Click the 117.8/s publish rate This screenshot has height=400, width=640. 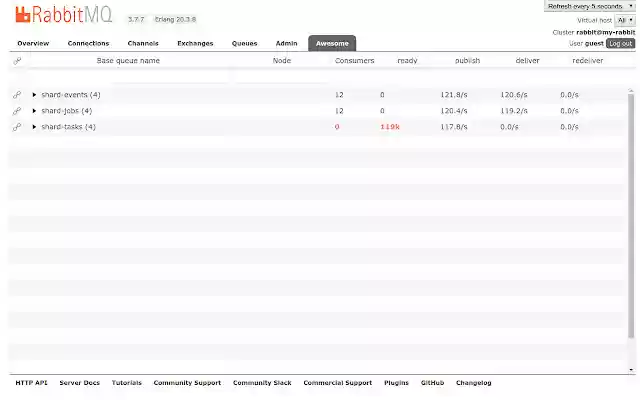point(453,127)
